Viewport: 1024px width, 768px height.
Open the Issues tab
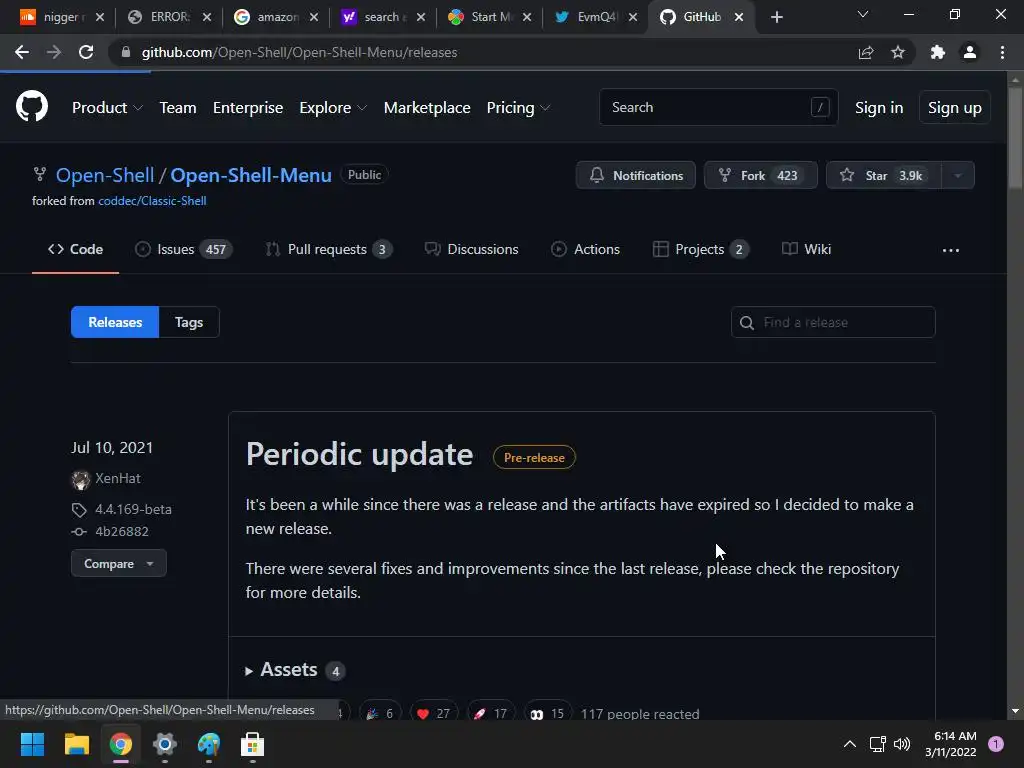click(x=184, y=249)
